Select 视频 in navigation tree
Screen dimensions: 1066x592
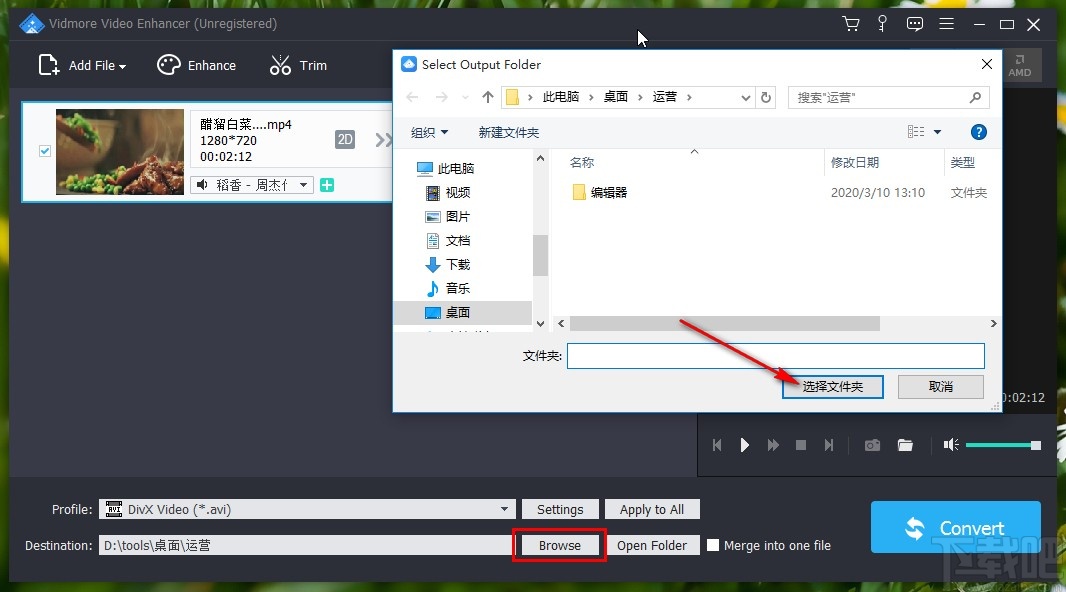(448, 192)
